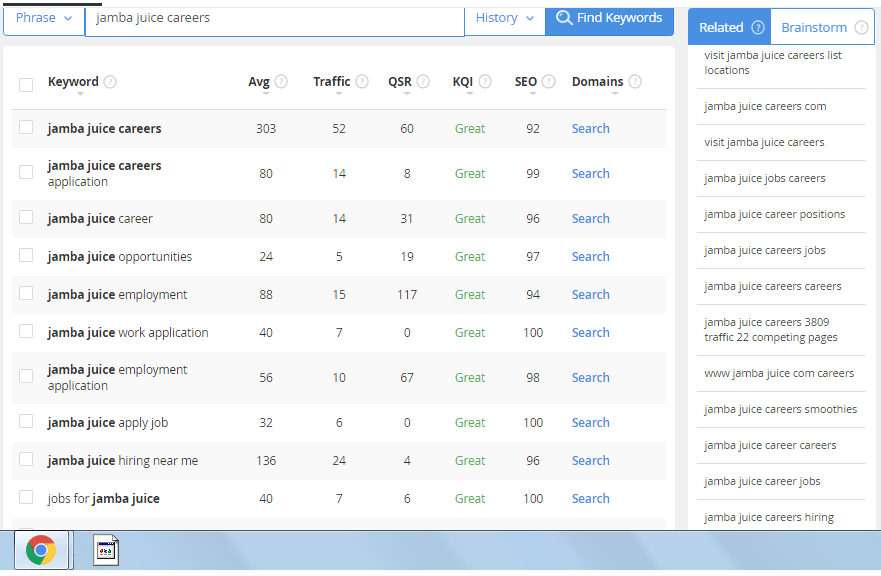Image resolution: width=881 pixels, height=576 pixels.
Task: Sort by Avg using its arrow
Action: (266, 94)
